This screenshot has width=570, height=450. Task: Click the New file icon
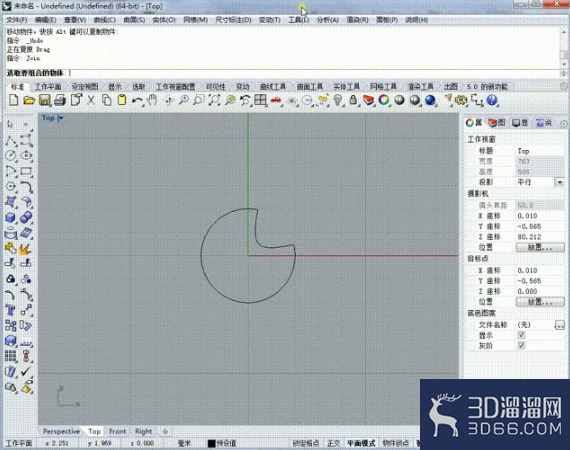(x=13, y=100)
